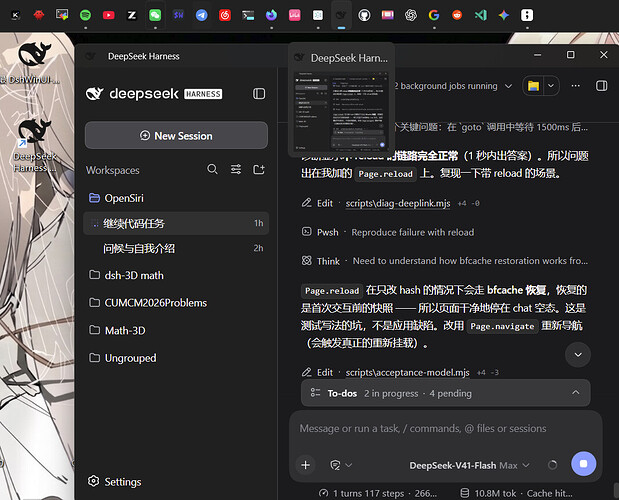Click the deepseek whale logo in sidebar
This screenshot has width=619, height=500.
click(95, 94)
